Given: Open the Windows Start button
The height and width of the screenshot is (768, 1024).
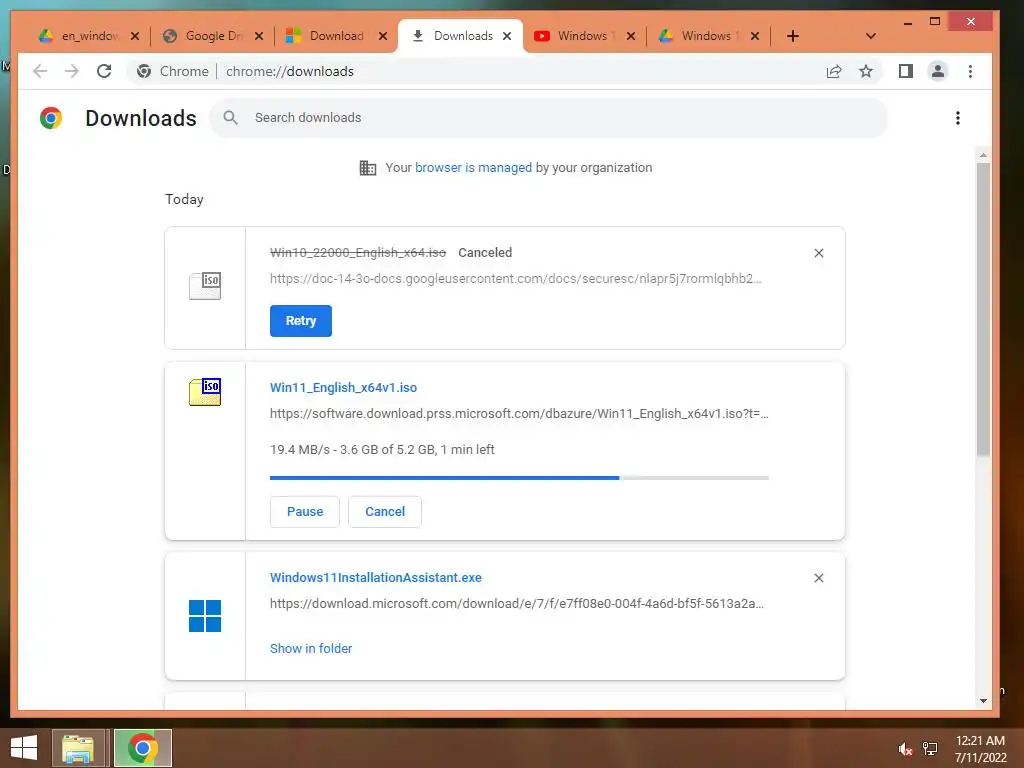Looking at the screenshot, I should (x=24, y=748).
